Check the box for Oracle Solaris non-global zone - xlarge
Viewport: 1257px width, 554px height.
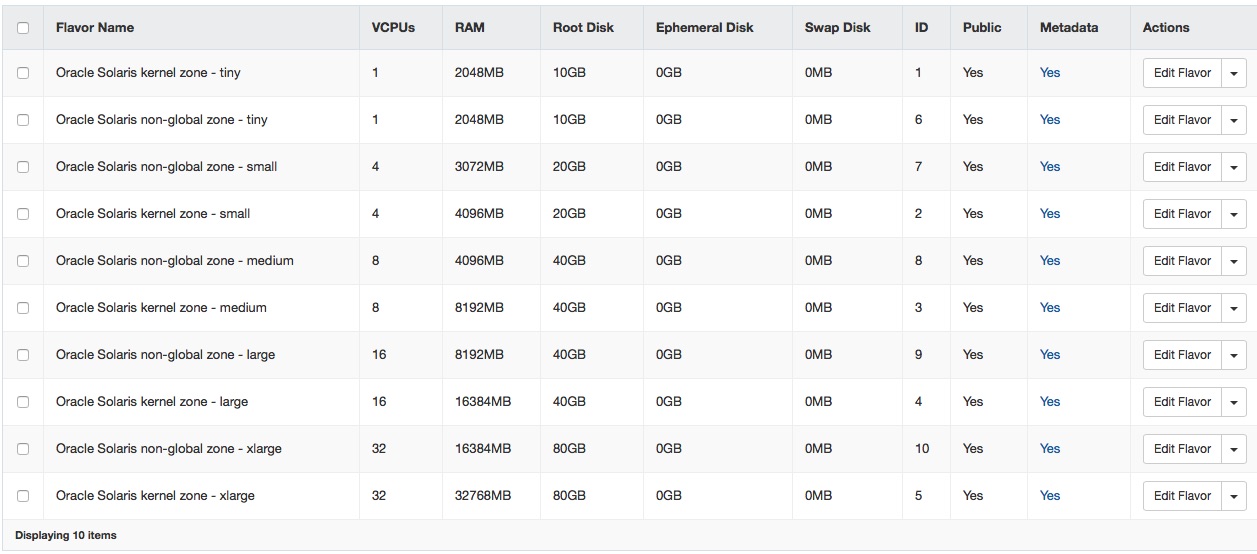pos(23,449)
